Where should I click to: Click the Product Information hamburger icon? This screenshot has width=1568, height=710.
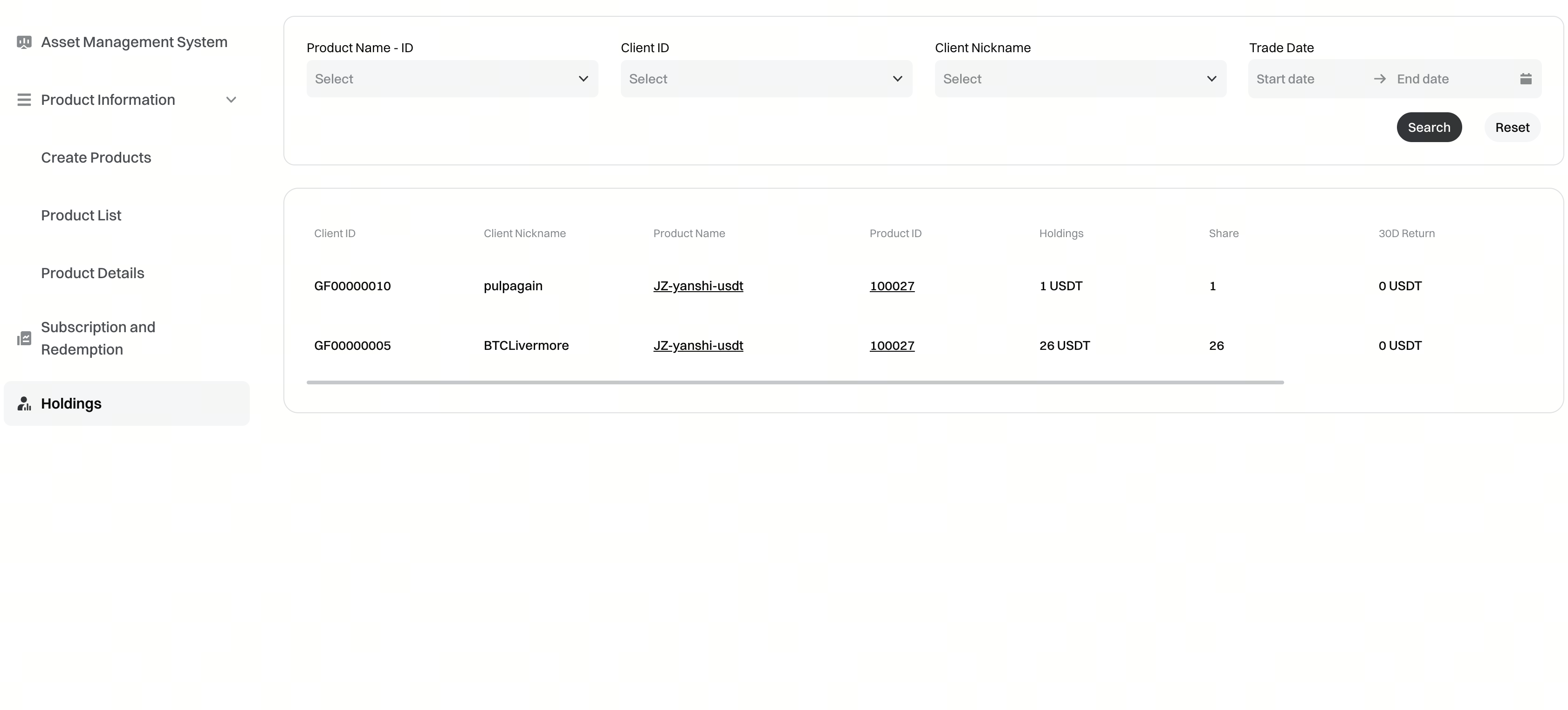(x=24, y=100)
